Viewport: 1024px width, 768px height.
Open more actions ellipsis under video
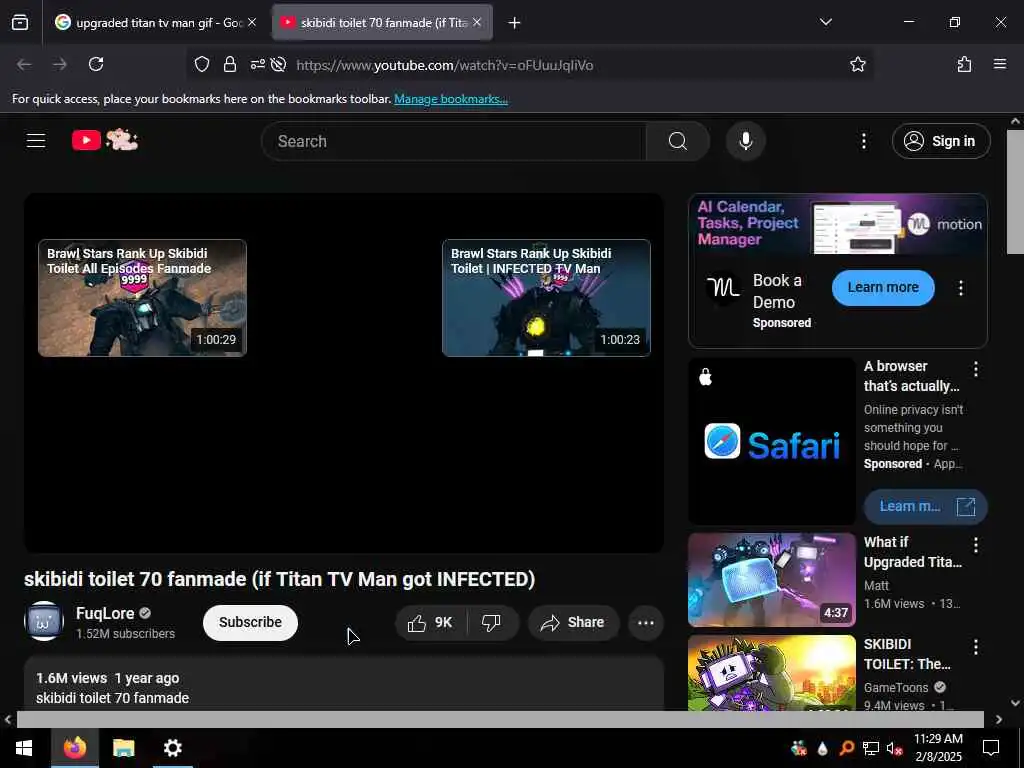[646, 623]
